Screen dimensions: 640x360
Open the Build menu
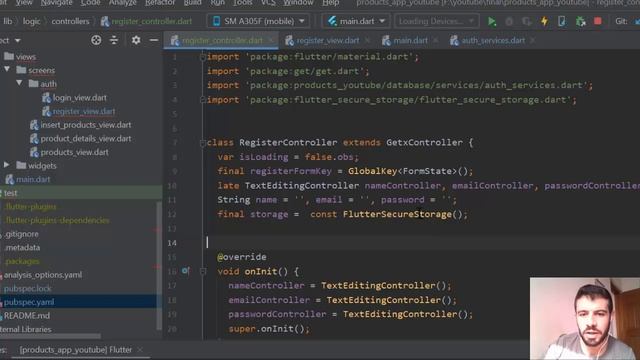coord(192,3)
